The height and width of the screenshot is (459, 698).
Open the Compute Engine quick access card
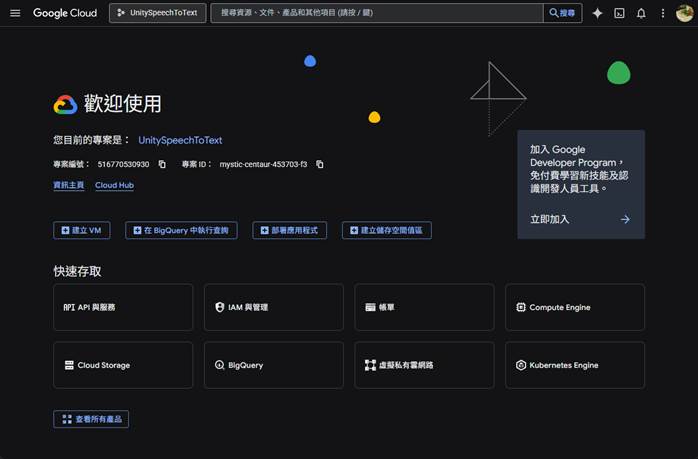pyautogui.click(x=574, y=307)
